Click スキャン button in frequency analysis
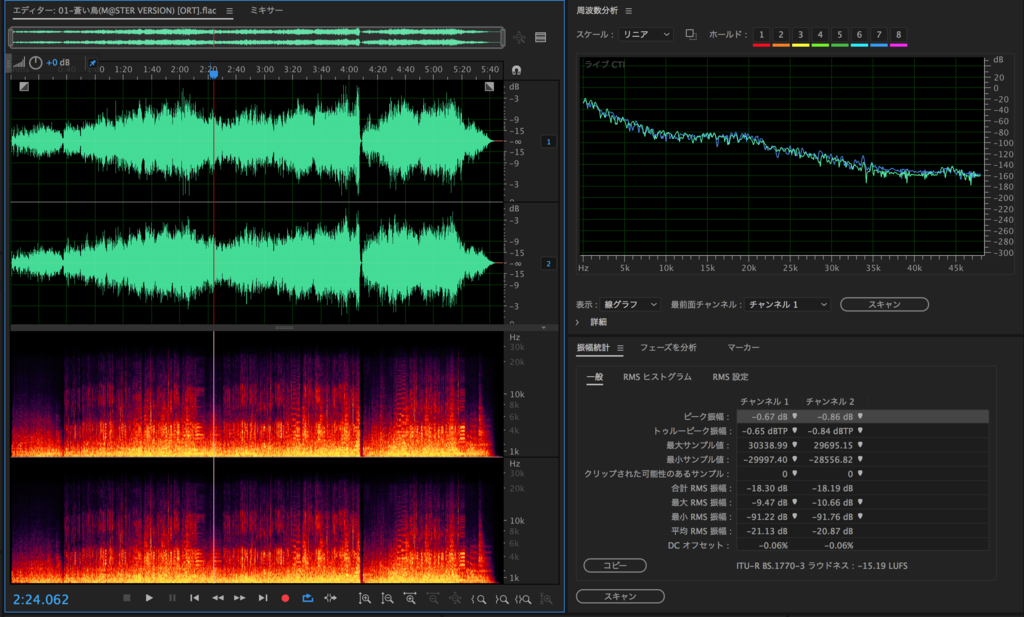This screenshot has width=1024, height=617. (x=884, y=304)
